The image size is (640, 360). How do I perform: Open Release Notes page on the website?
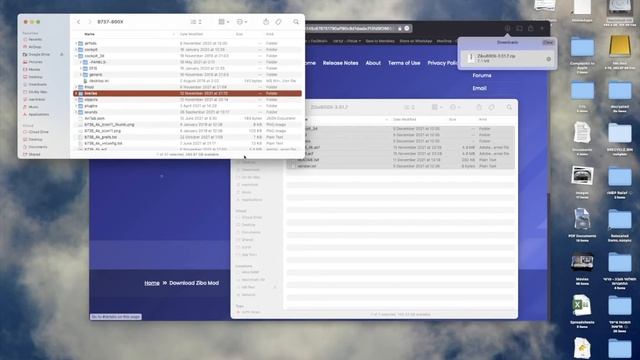click(340, 63)
